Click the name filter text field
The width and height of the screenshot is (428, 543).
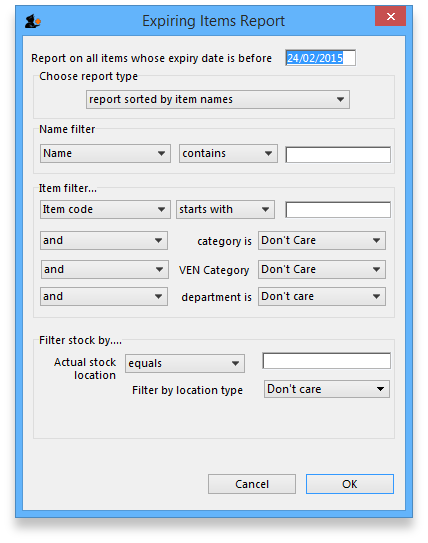(338, 155)
